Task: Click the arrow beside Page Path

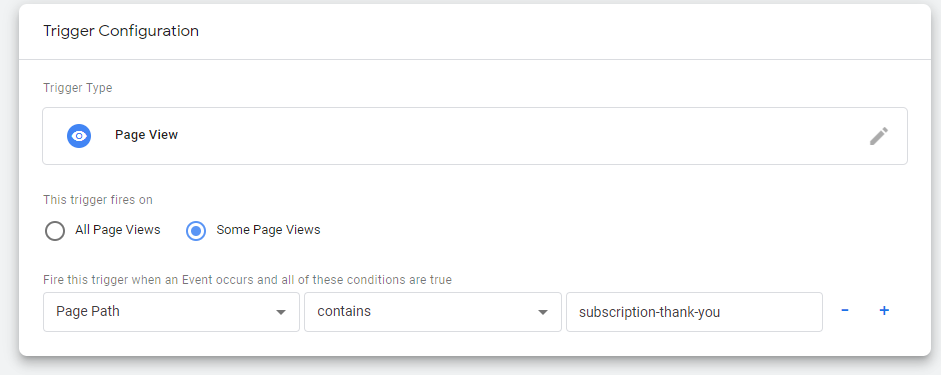Action: [x=280, y=313]
